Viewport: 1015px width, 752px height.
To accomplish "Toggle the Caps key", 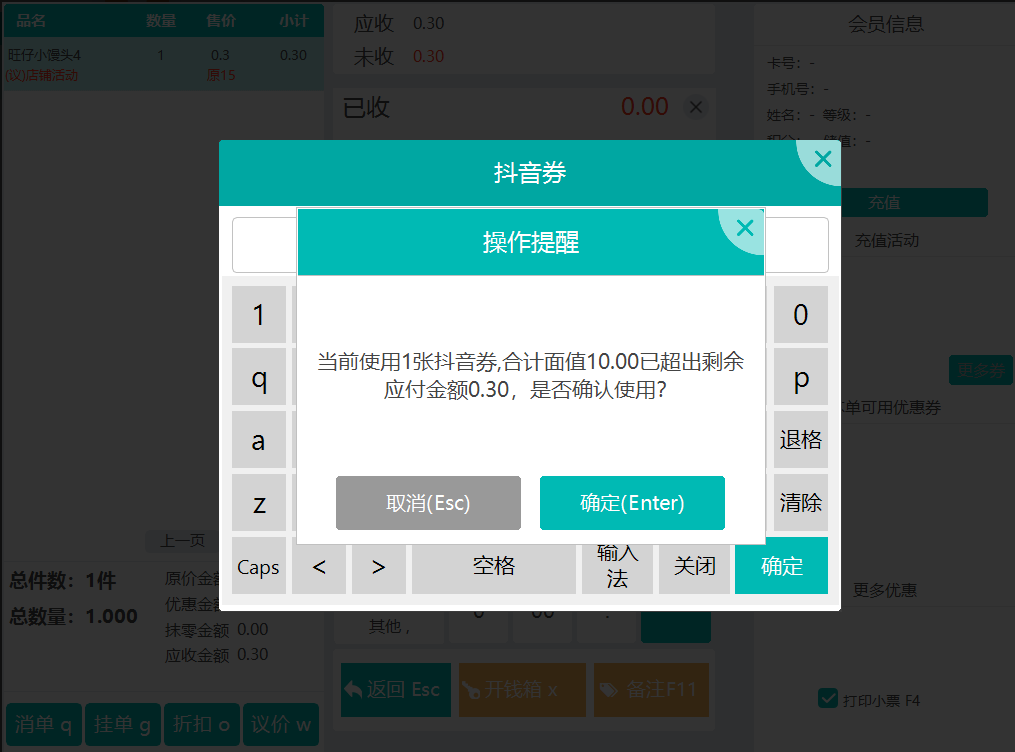I will point(259,566).
